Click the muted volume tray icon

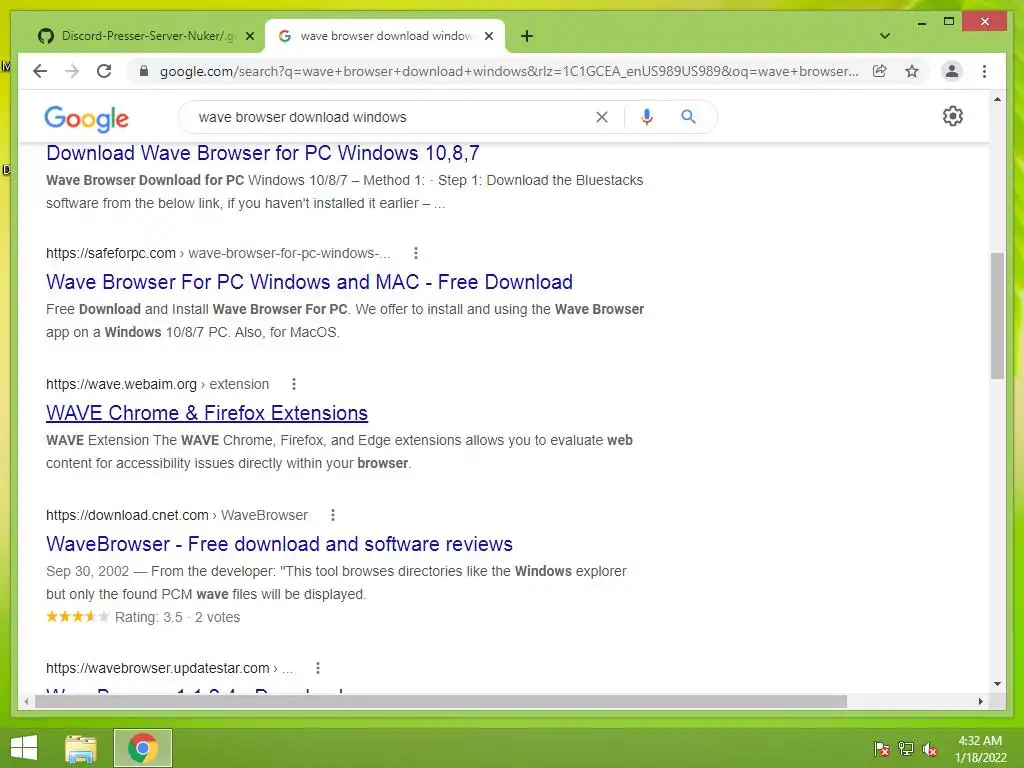click(930, 748)
